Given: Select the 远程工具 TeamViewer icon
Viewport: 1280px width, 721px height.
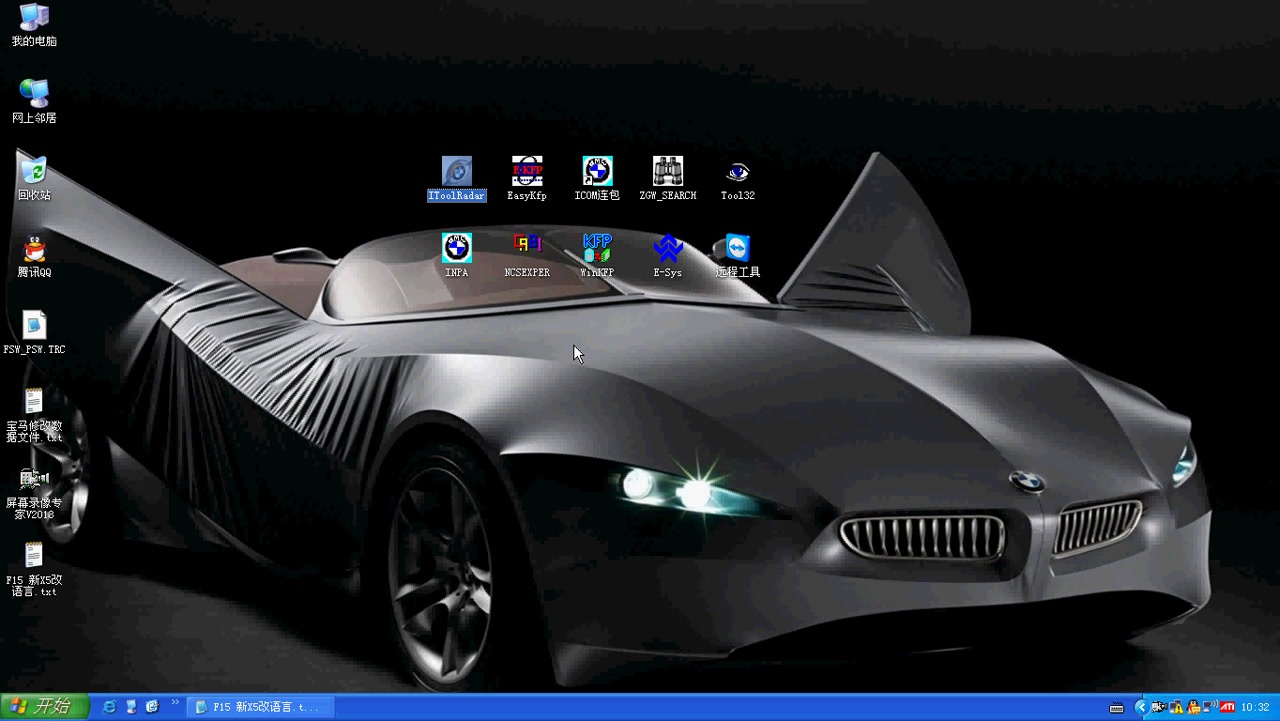Looking at the screenshot, I should (738, 256).
